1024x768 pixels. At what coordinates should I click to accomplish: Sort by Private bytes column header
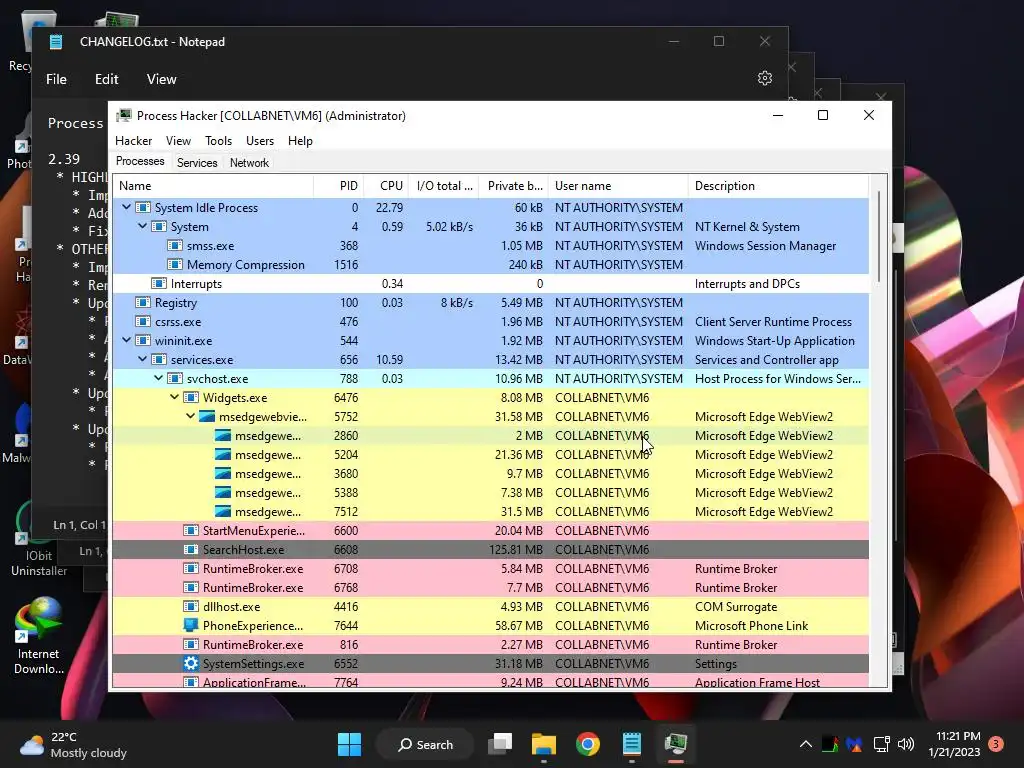514,185
